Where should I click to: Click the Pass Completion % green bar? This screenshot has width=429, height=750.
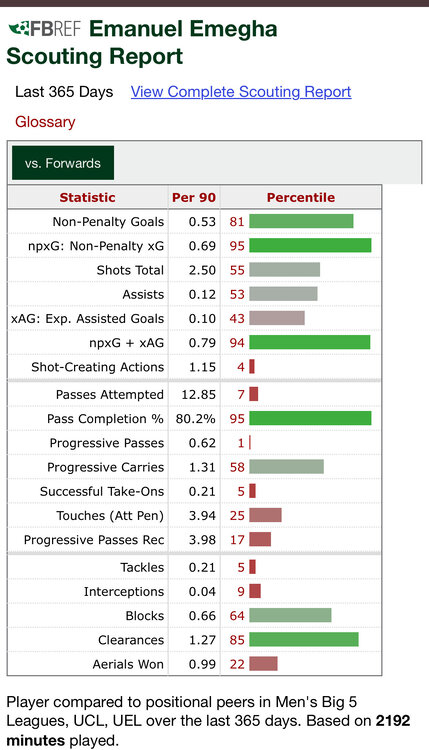(x=310, y=419)
